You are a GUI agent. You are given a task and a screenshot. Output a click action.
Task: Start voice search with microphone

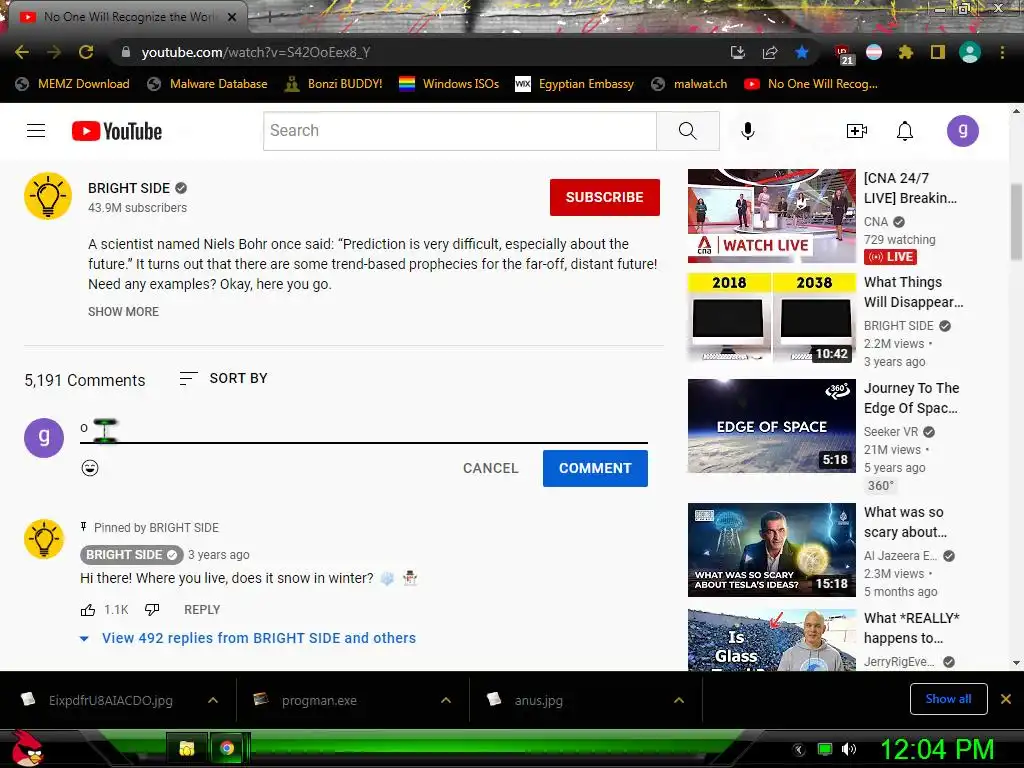(x=748, y=131)
